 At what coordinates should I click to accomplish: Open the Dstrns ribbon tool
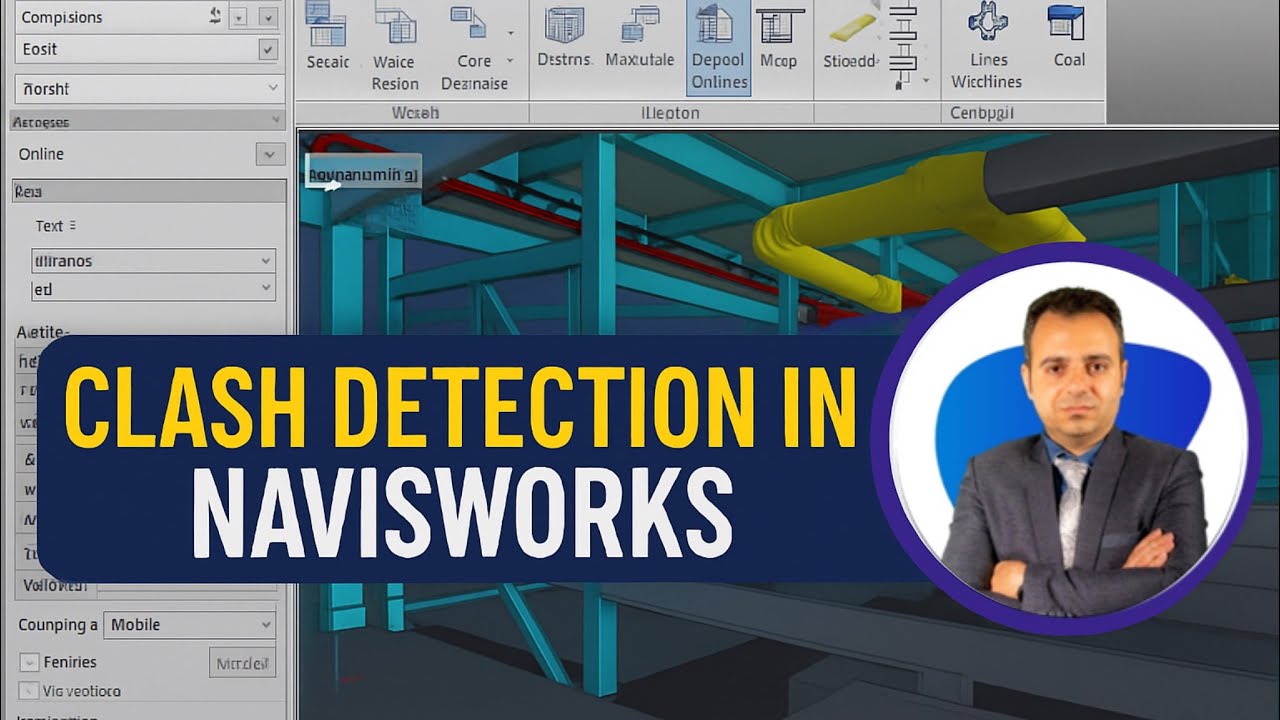pos(565,38)
